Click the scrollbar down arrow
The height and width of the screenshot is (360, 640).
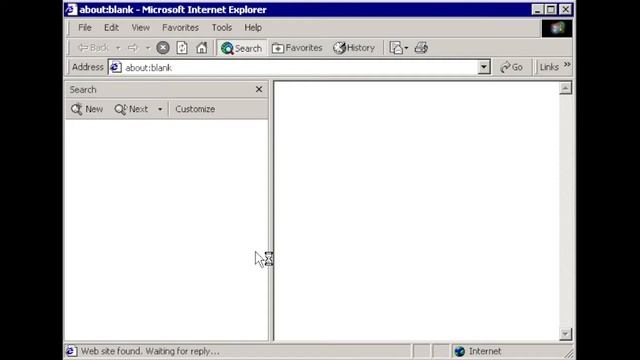pyautogui.click(x=565, y=334)
